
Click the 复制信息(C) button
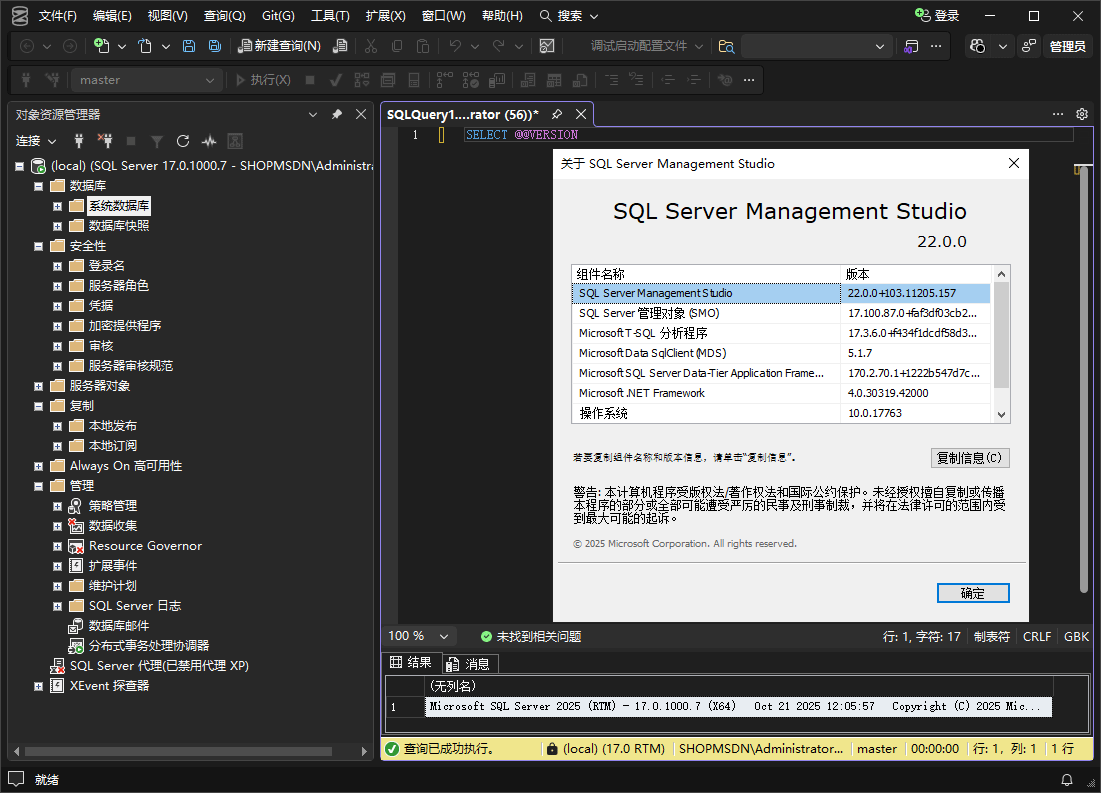969,458
